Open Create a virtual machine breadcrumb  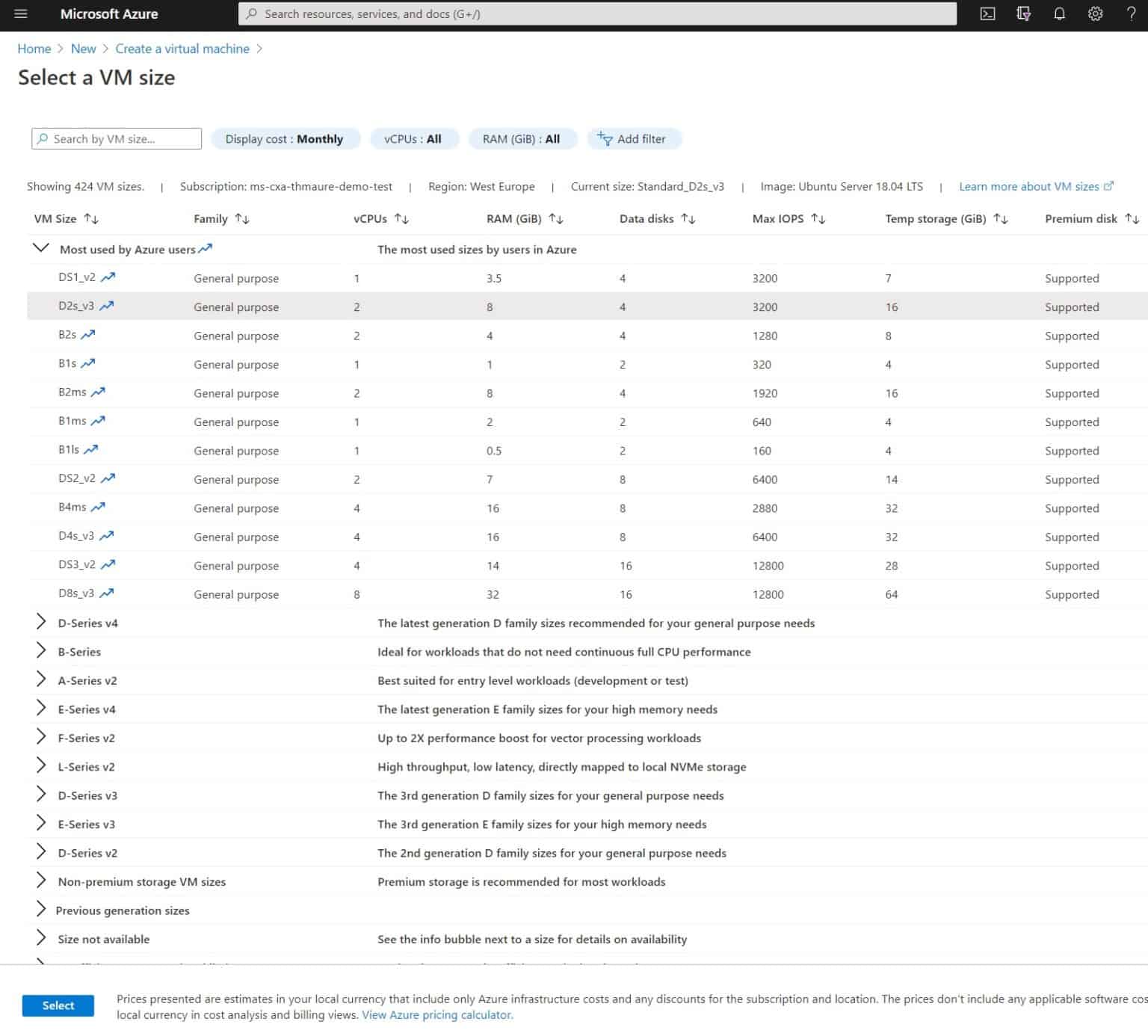click(x=182, y=48)
